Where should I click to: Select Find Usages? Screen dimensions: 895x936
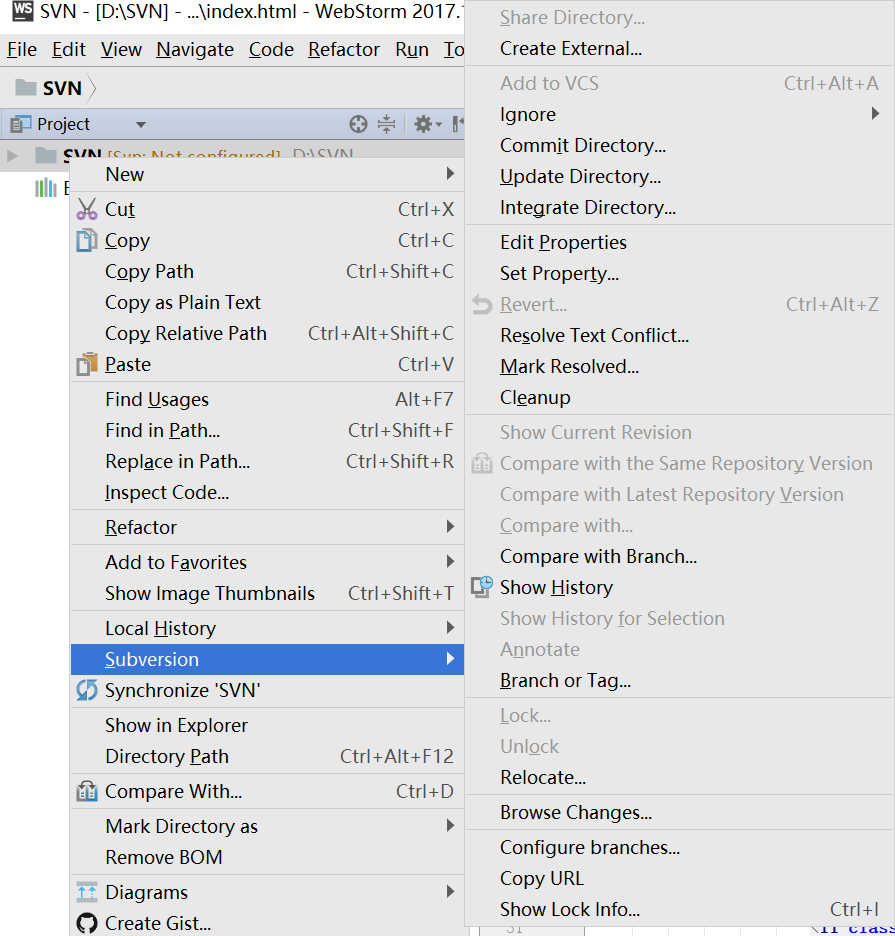pos(267,399)
